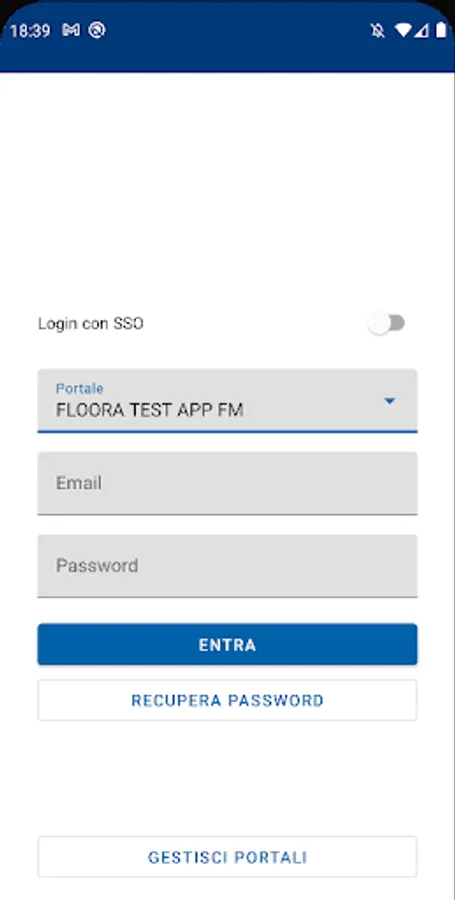Tap the cellular signal strength icon

(x=422, y=30)
